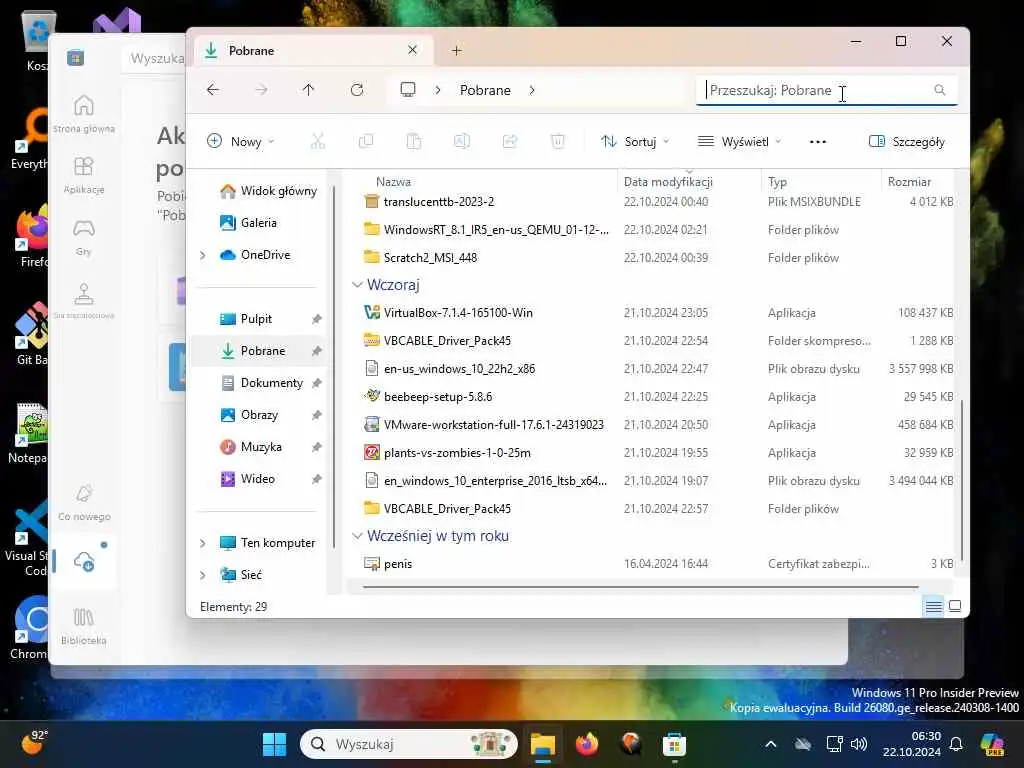The image size is (1024, 768).
Task: Open Strona główna in Microsoft Store
Action: (x=84, y=114)
